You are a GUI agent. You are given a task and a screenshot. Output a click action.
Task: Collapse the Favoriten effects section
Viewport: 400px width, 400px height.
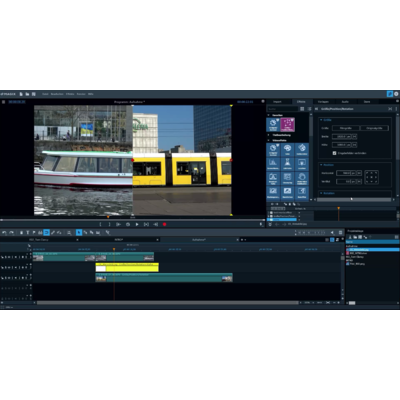click(x=269, y=115)
